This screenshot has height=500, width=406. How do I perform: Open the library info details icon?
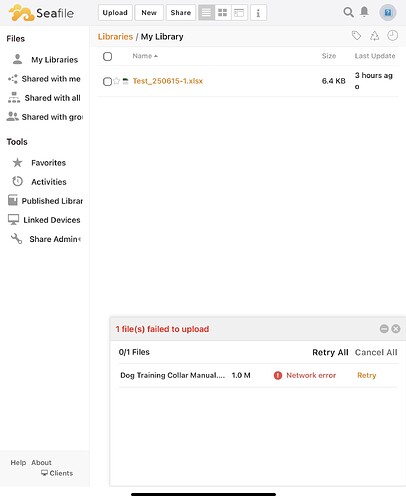(258, 13)
